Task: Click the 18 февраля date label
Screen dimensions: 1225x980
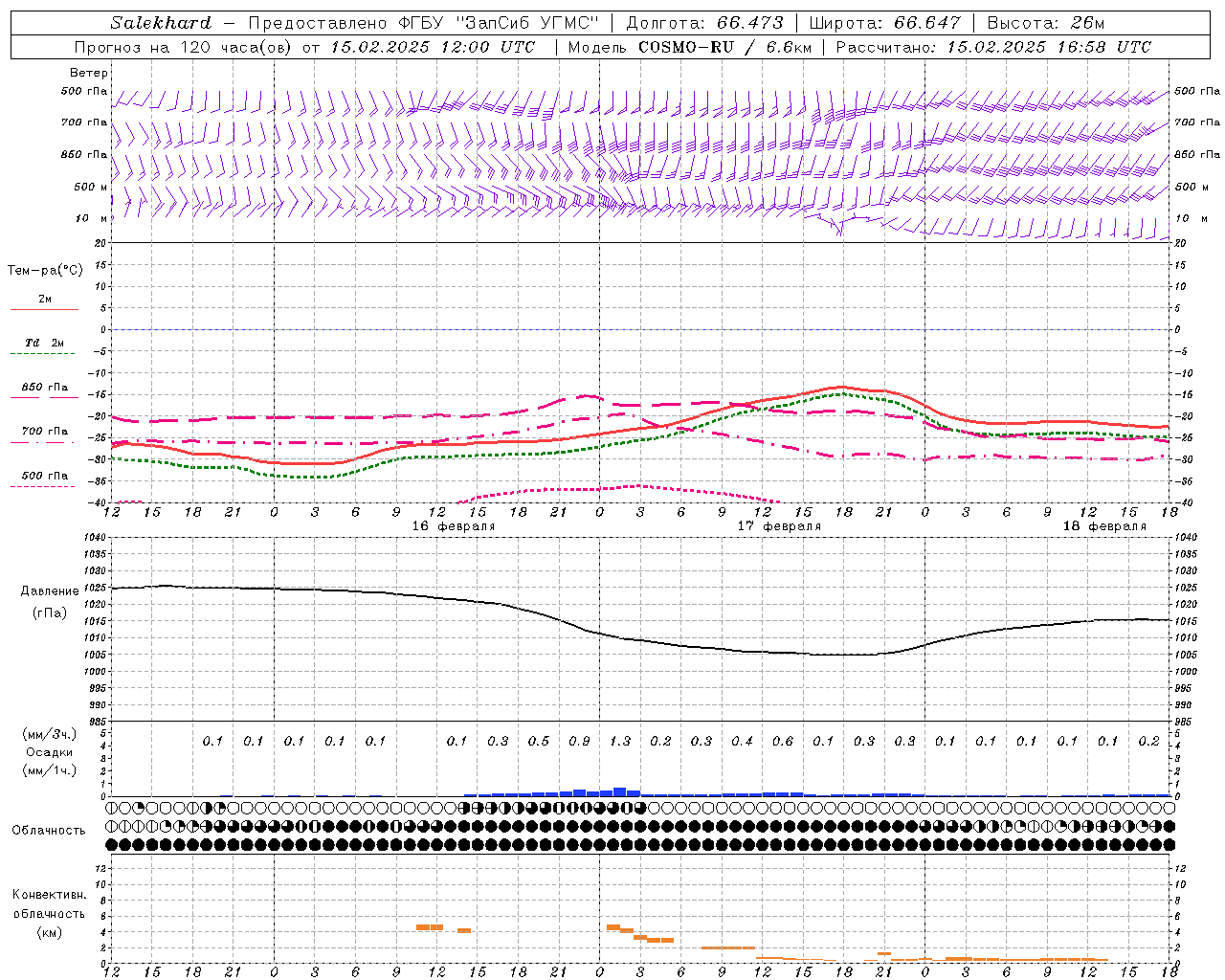Action: coord(1104,526)
